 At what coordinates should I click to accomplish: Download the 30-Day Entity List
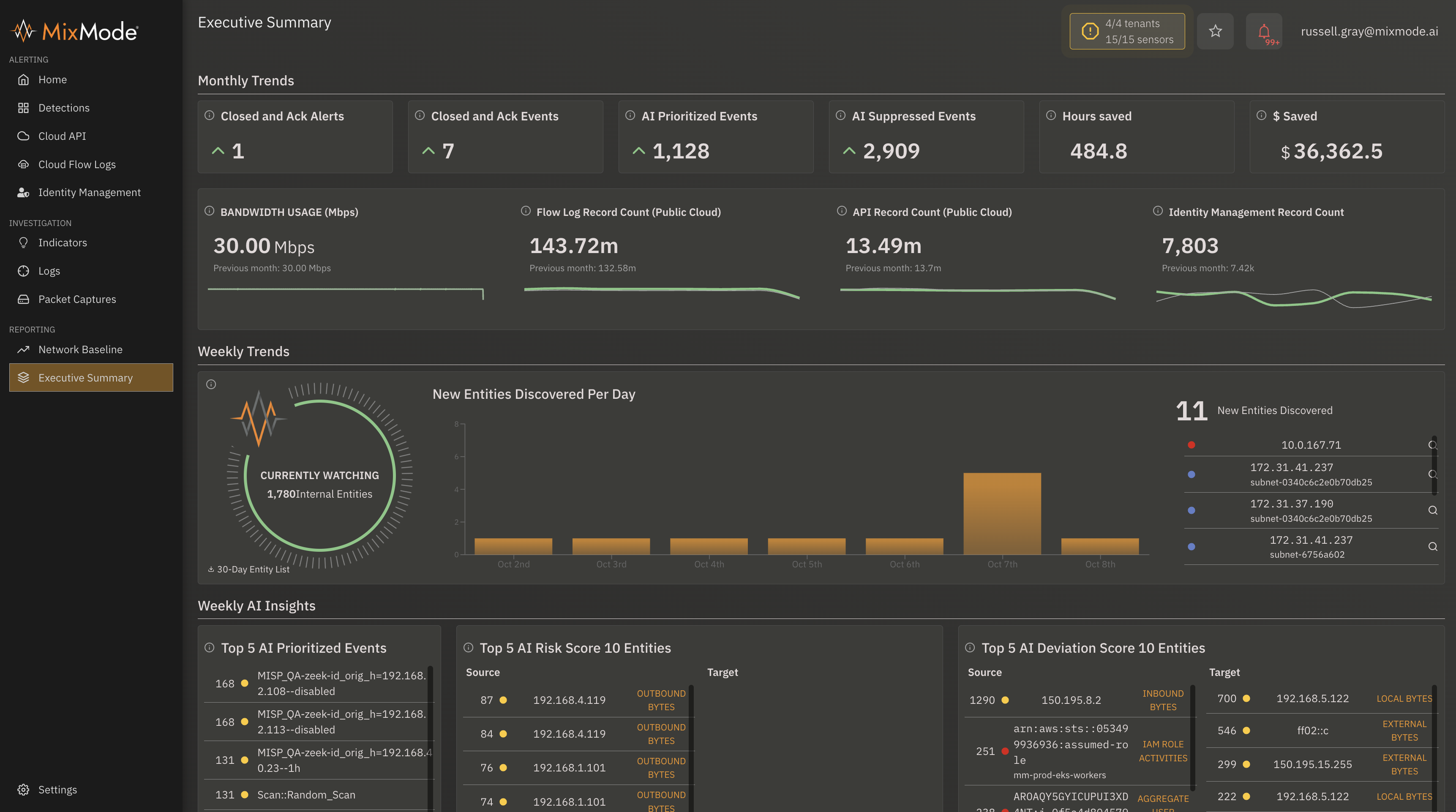[x=249, y=569]
